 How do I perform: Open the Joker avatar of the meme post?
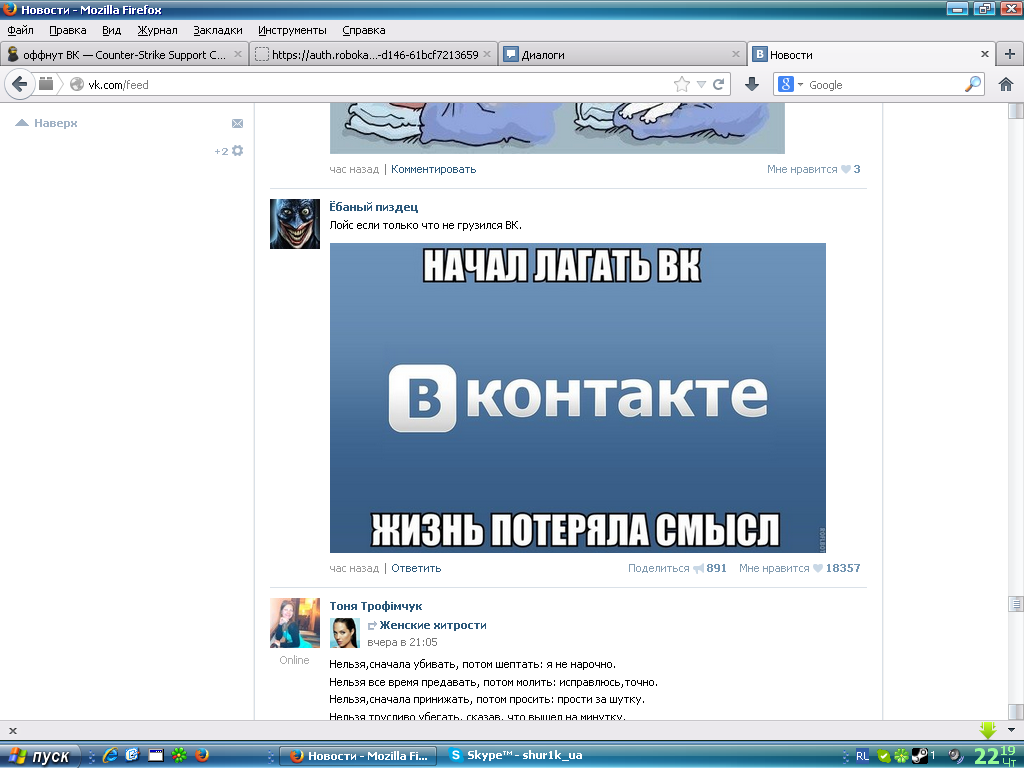pyautogui.click(x=295, y=224)
